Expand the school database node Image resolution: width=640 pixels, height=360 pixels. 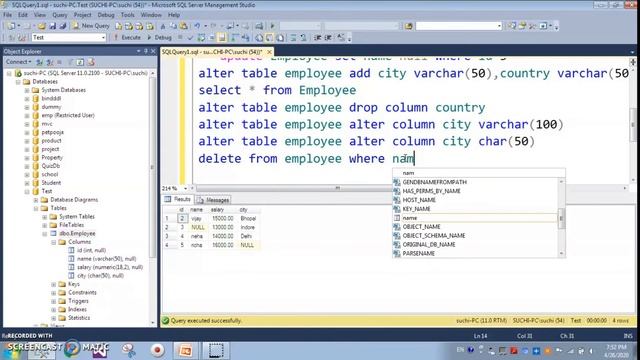click(27, 174)
